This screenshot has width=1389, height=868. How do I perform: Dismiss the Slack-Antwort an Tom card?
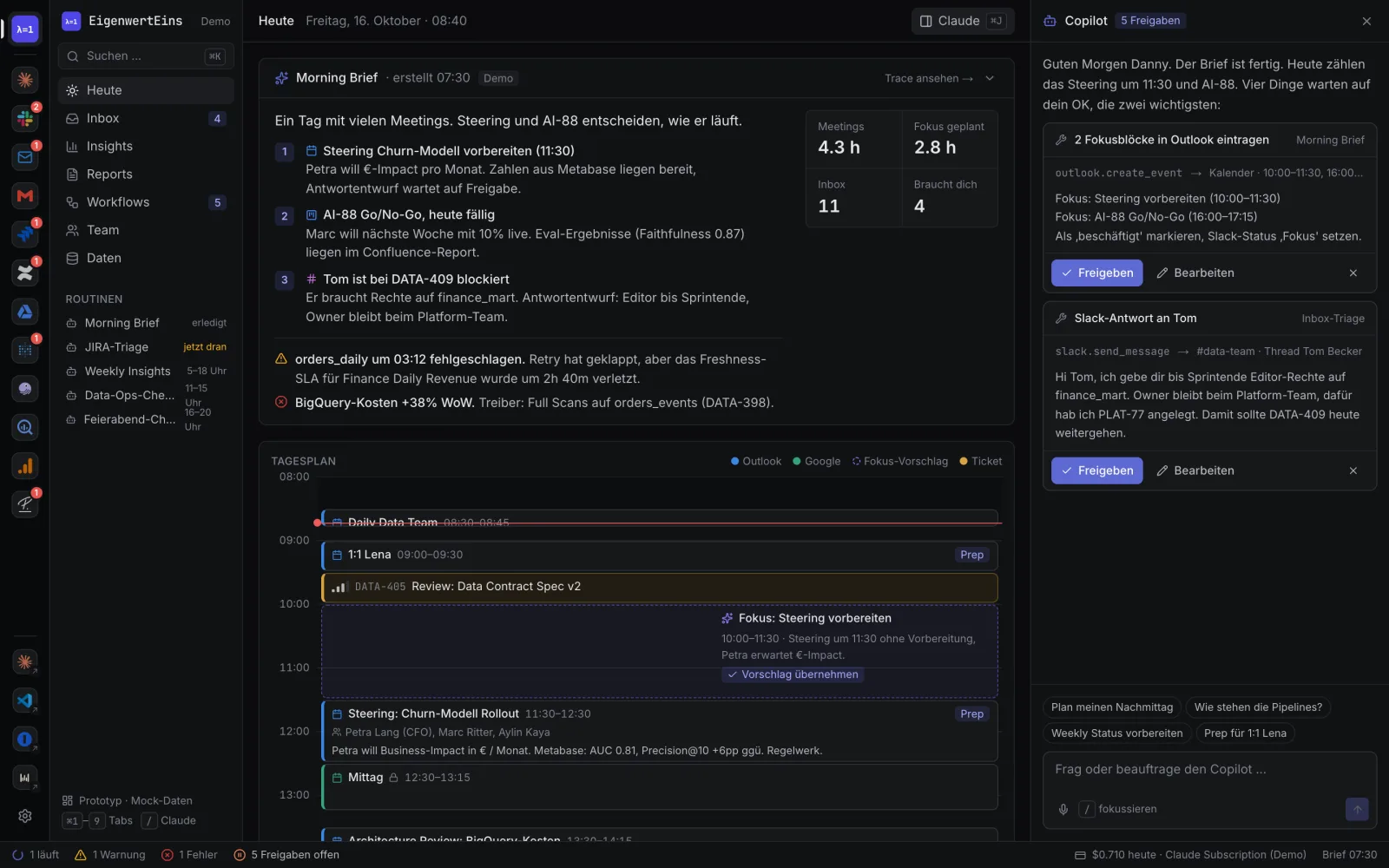[x=1353, y=470]
